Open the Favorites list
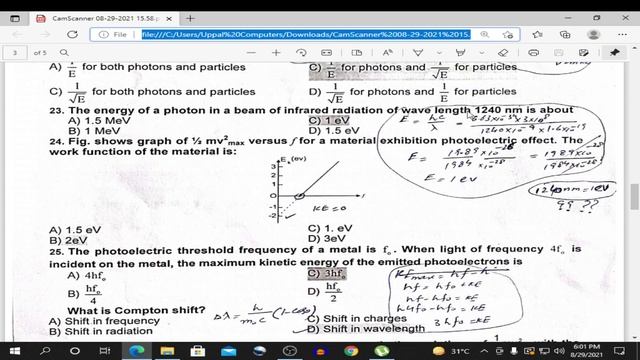 coord(538,35)
